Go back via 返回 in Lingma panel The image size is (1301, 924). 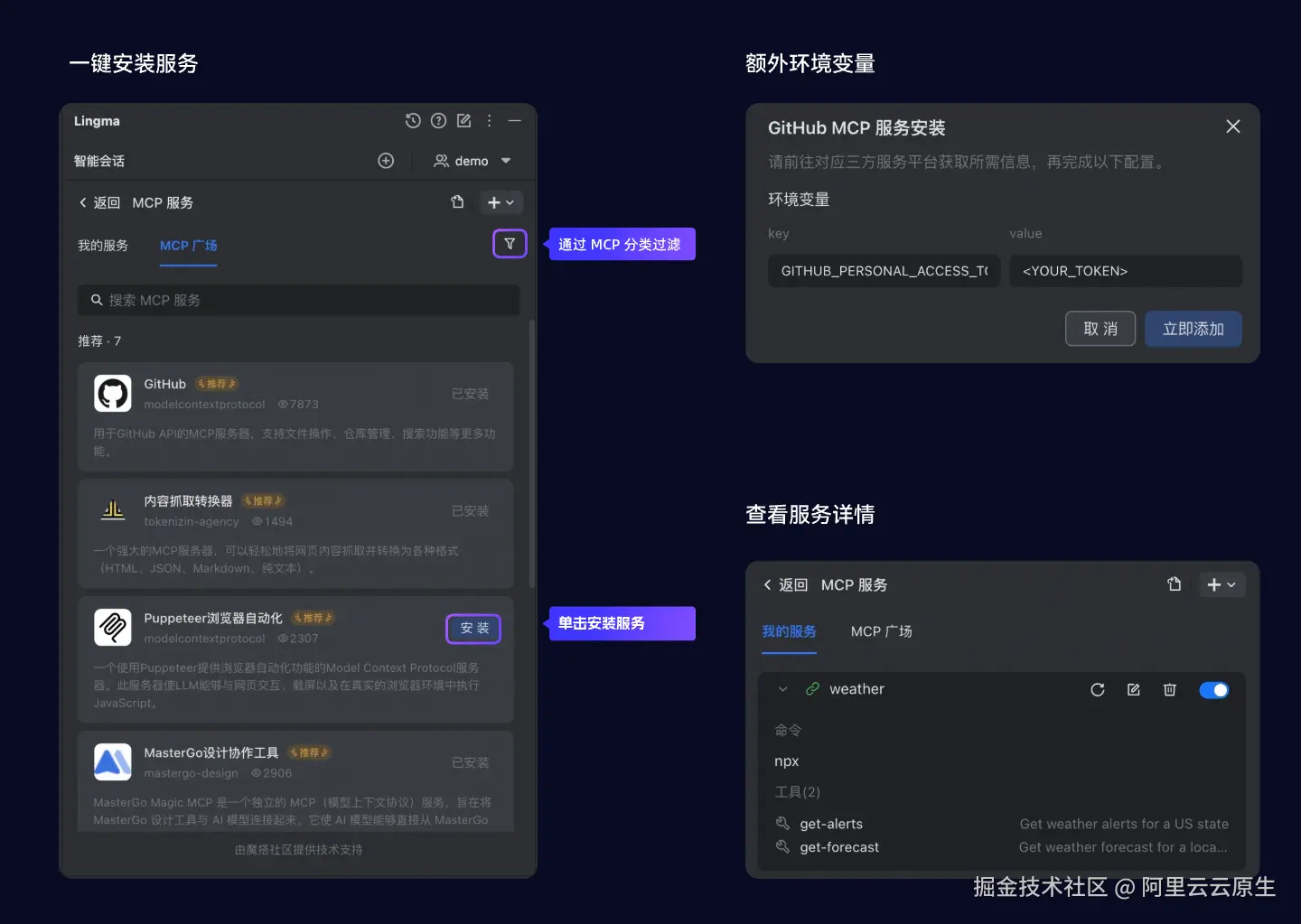[x=99, y=202]
